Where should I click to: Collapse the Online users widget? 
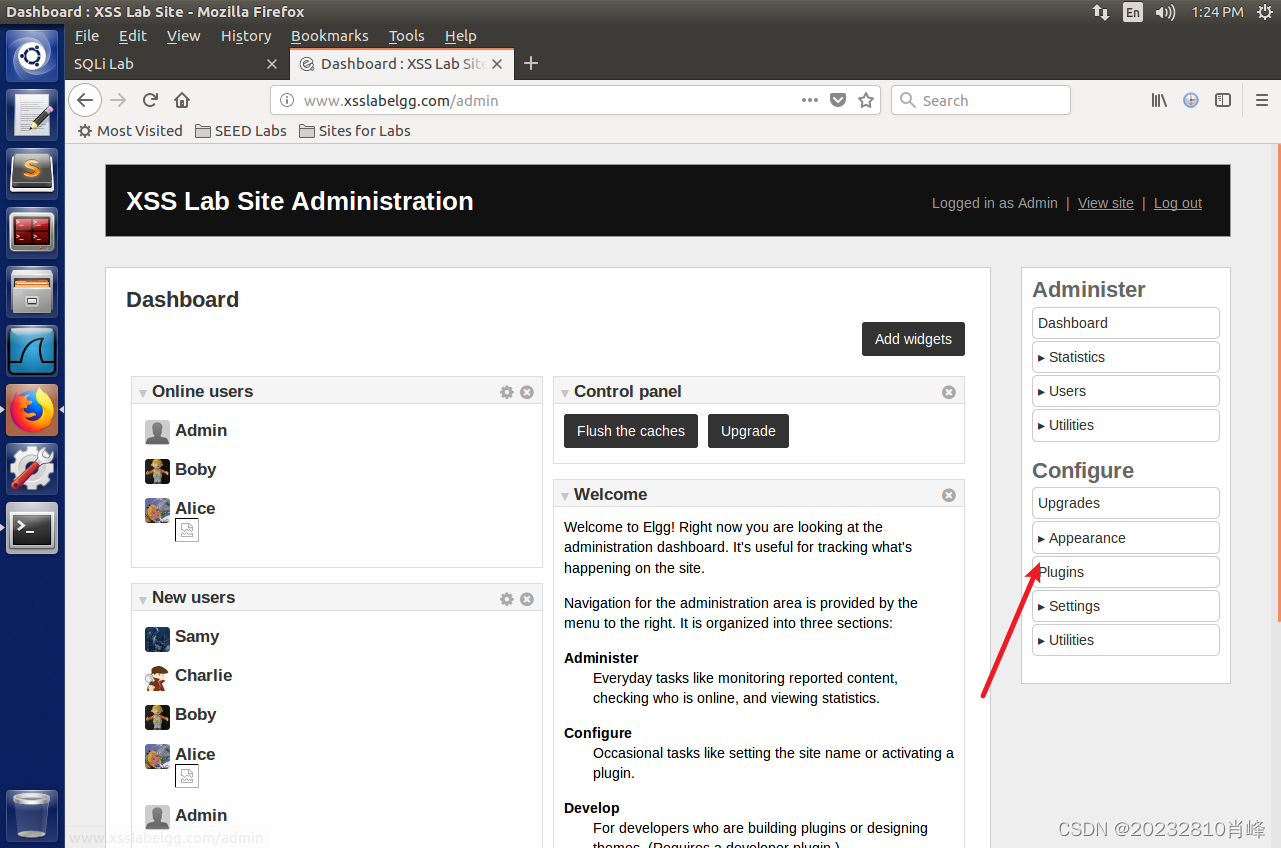point(143,393)
